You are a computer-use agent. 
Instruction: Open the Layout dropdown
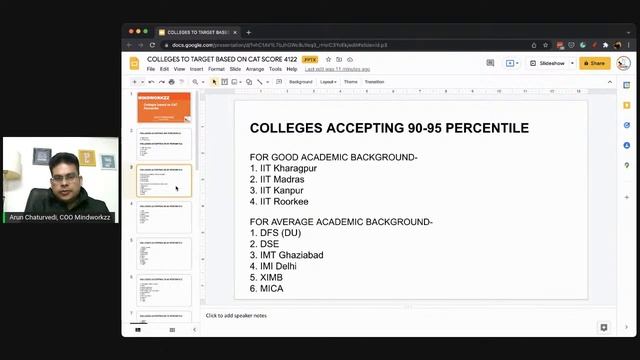pos(328,82)
